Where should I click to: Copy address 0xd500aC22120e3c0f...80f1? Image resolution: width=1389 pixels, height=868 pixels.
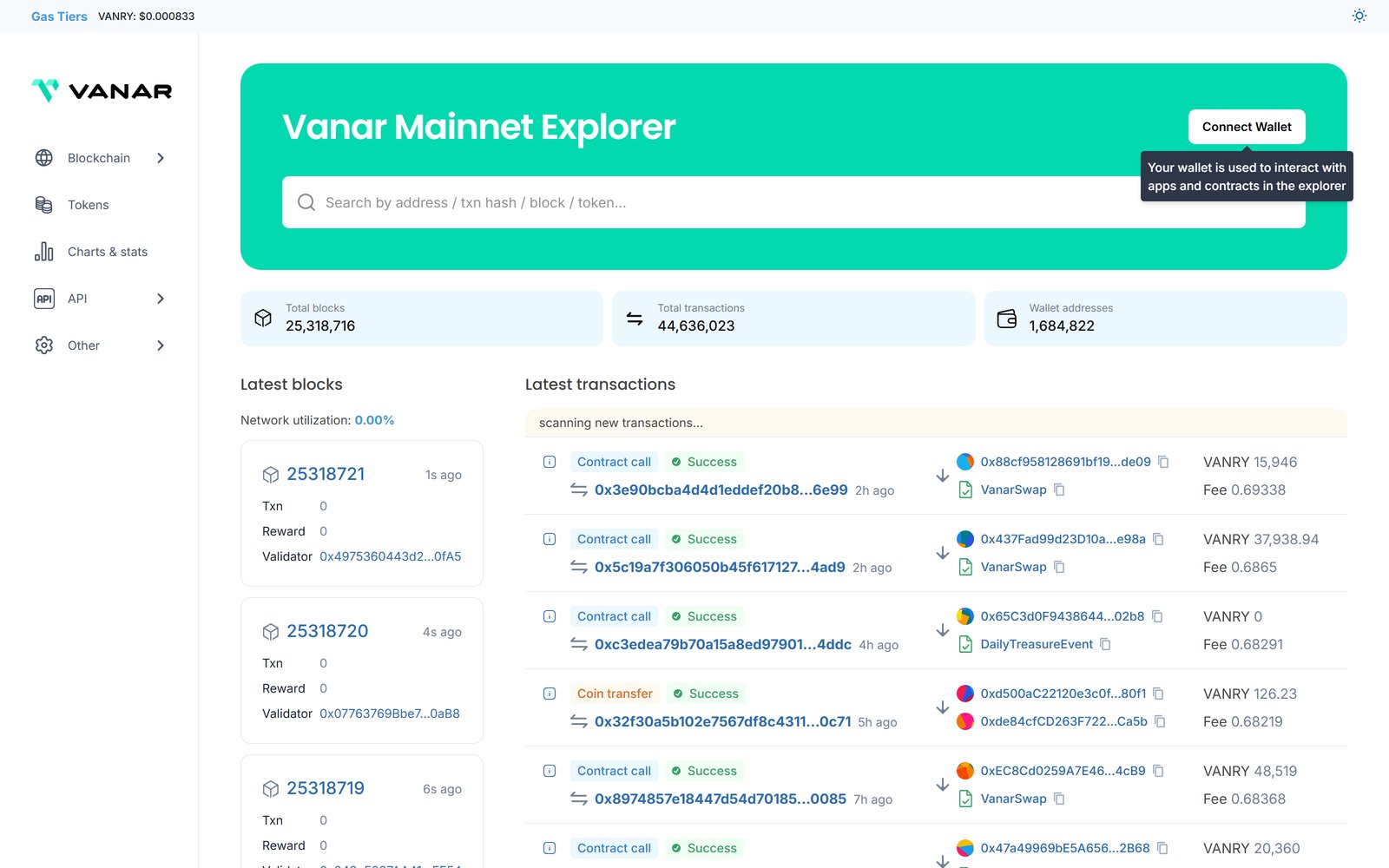point(1158,694)
